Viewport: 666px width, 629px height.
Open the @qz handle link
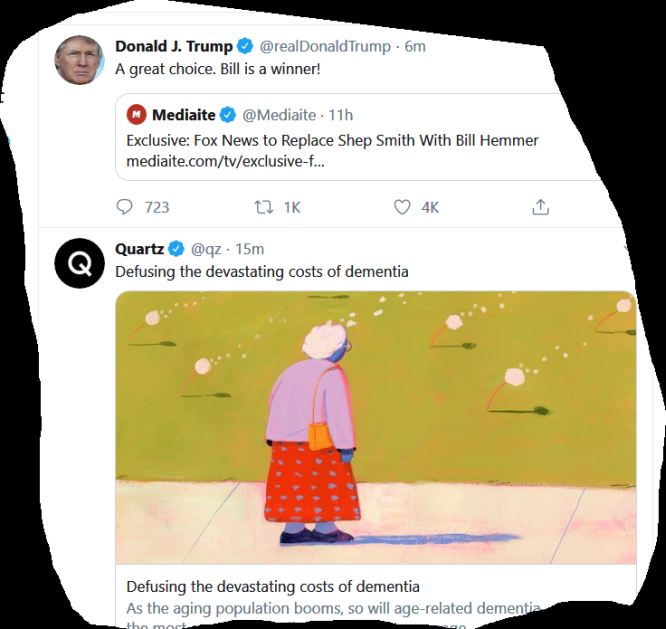(x=206, y=249)
